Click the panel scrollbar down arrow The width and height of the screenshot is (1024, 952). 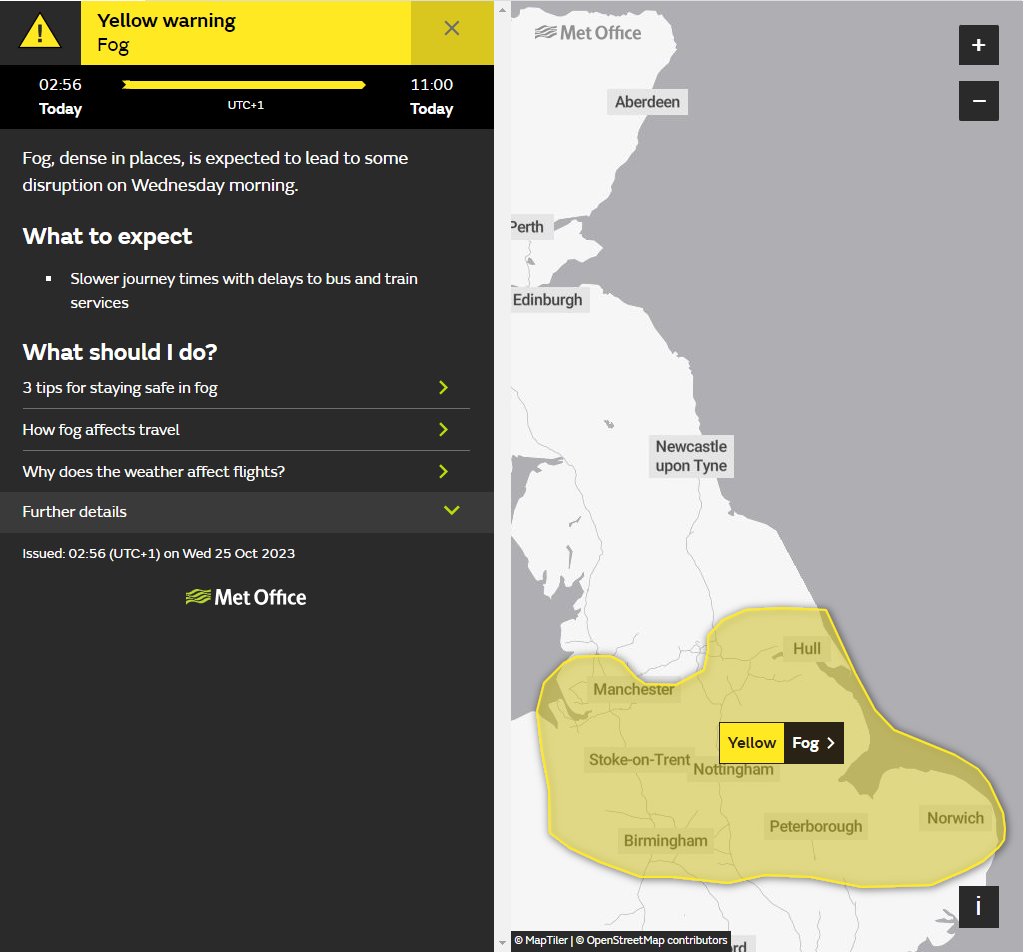pos(502,942)
